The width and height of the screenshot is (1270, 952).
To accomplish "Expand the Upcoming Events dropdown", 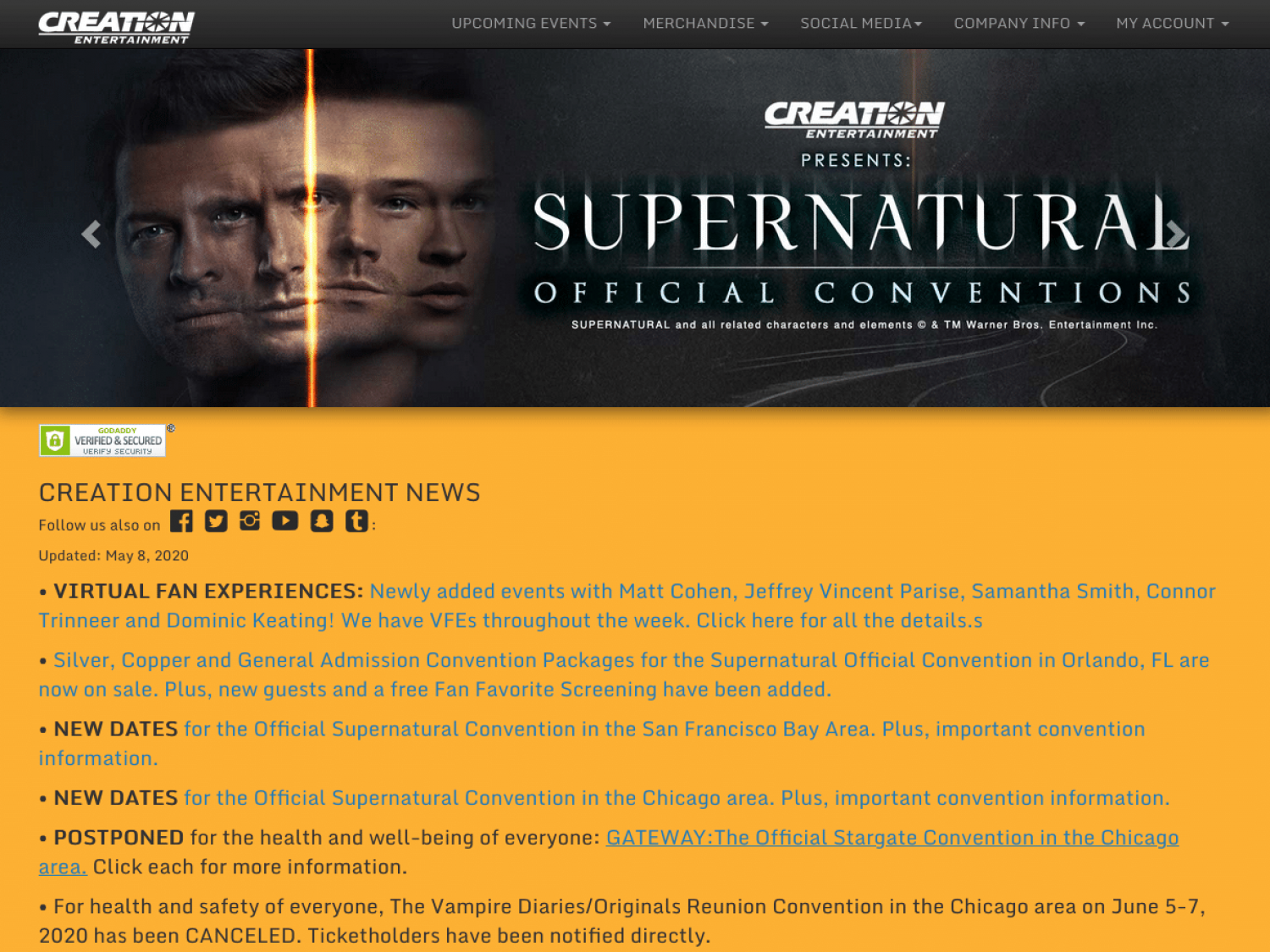I will pyautogui.click(x=531, y=24).
